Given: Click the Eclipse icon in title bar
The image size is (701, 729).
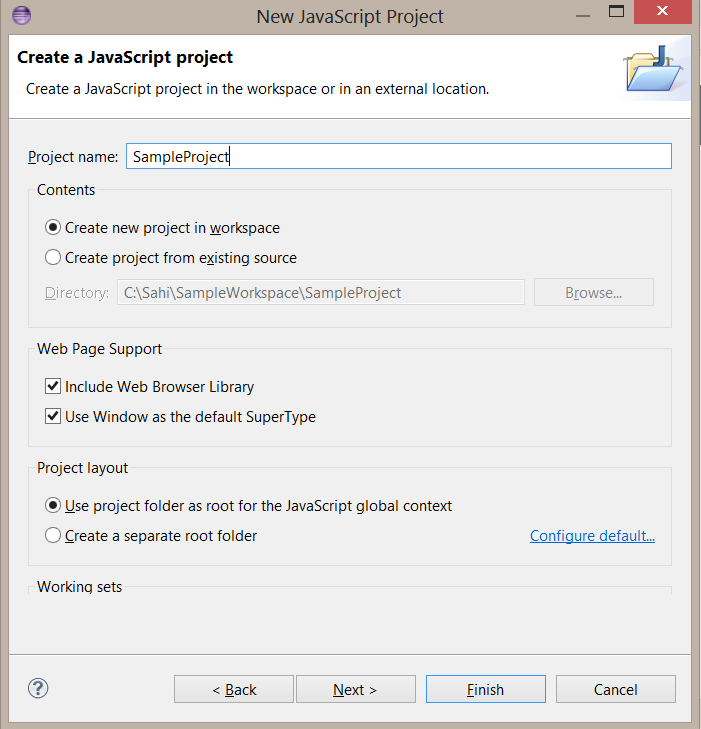Looking at the screenshot, I should click(21, 15).
